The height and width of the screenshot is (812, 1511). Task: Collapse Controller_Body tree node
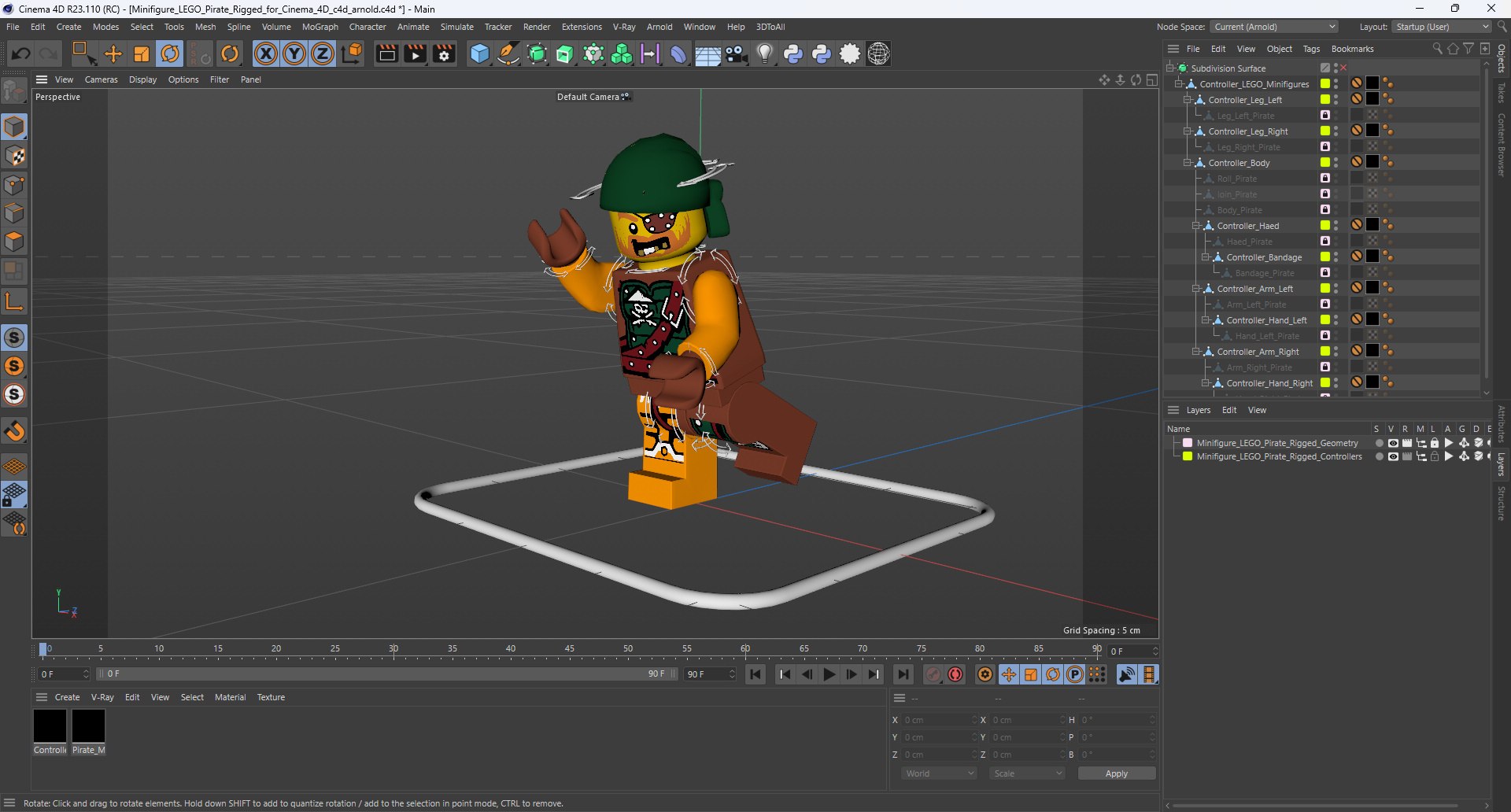click(x=1188, y=163)
